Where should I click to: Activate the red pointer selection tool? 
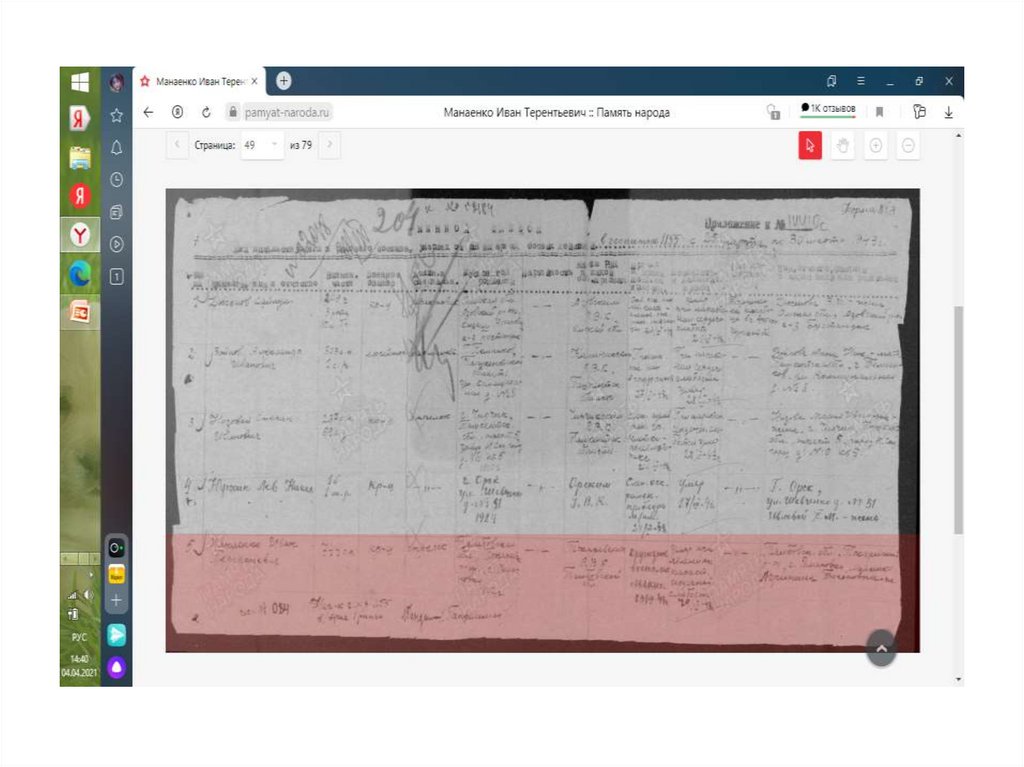click(810, 145)
